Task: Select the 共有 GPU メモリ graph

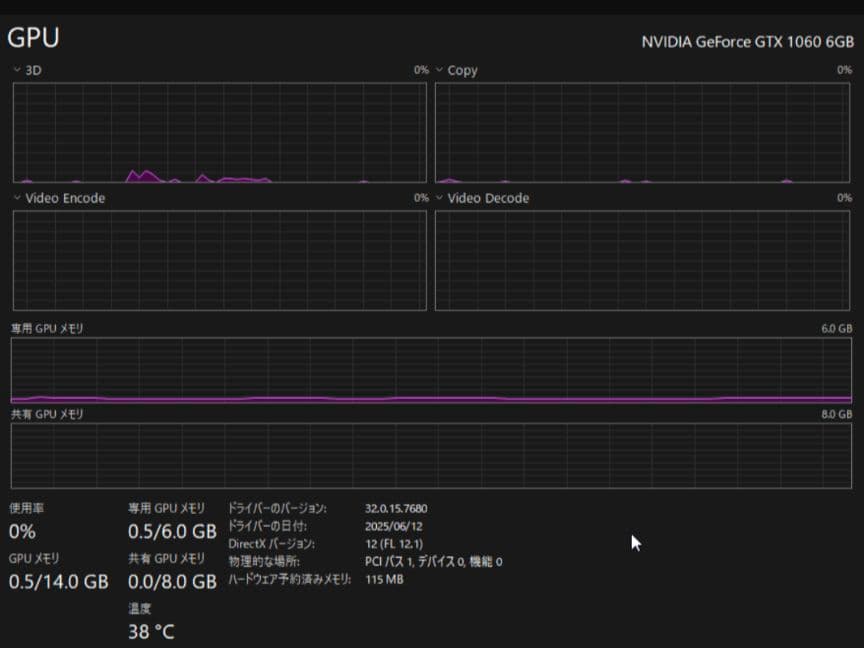Action: (x=430, y=455)
